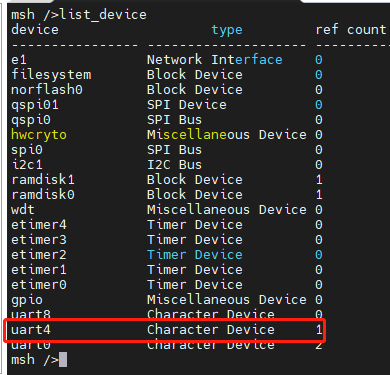The height and width of the screenshot is (375, 390).
Task: Click the 'device' column header
Action: (x=35, y=30)
